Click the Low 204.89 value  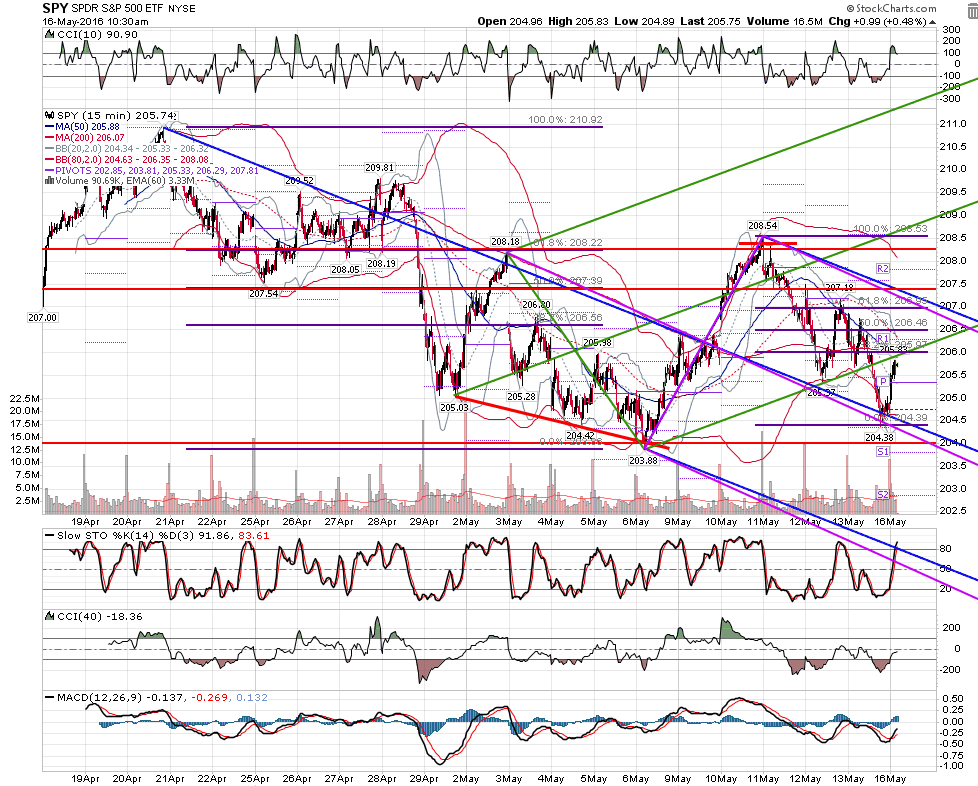pyautogui.click(x=644, y=21)
